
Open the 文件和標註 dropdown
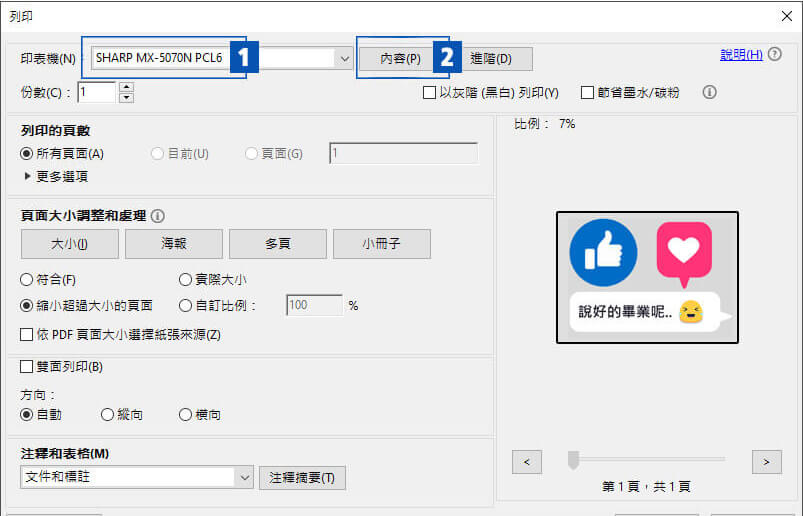245,477
